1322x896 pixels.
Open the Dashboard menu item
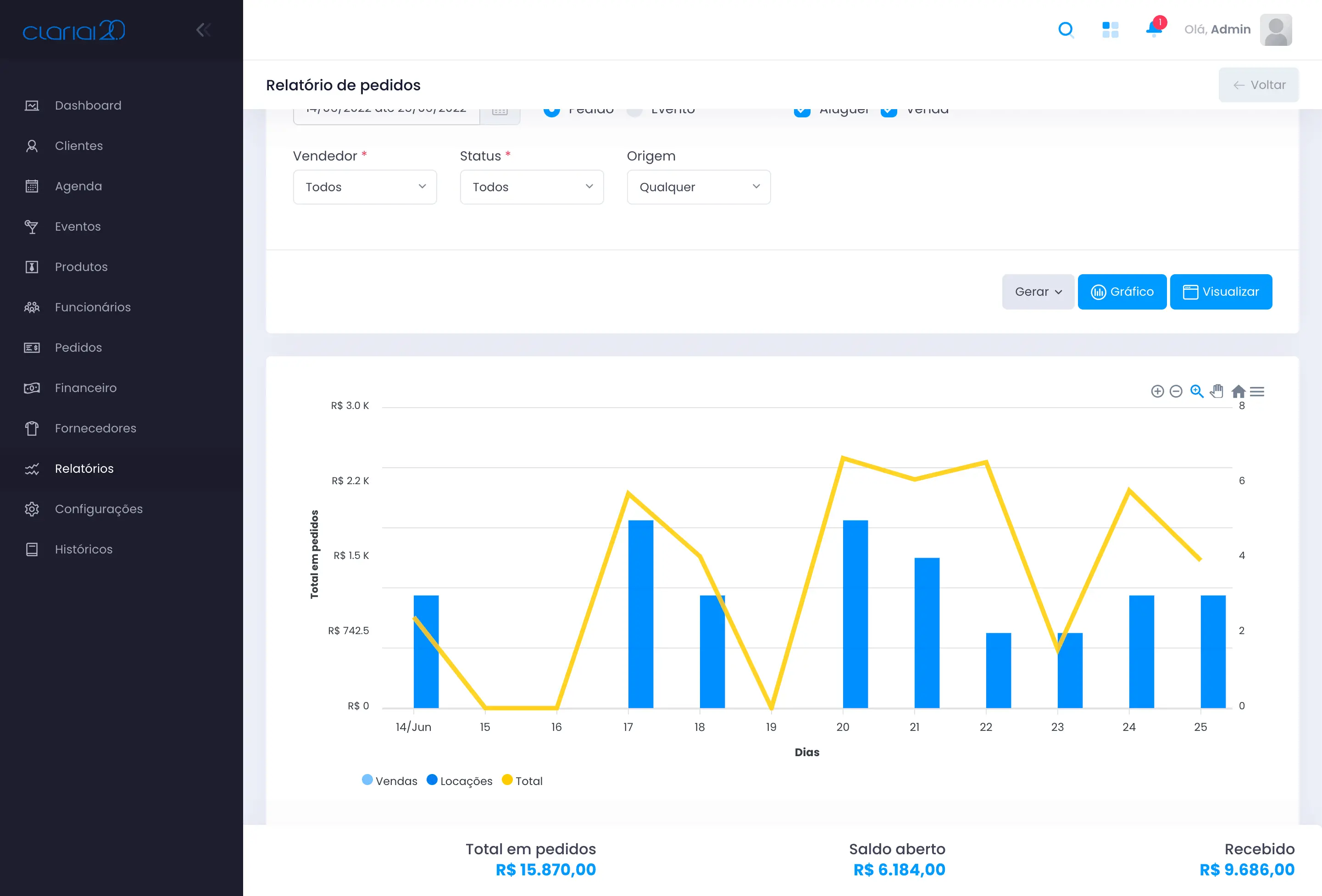(x=88, y=106)
